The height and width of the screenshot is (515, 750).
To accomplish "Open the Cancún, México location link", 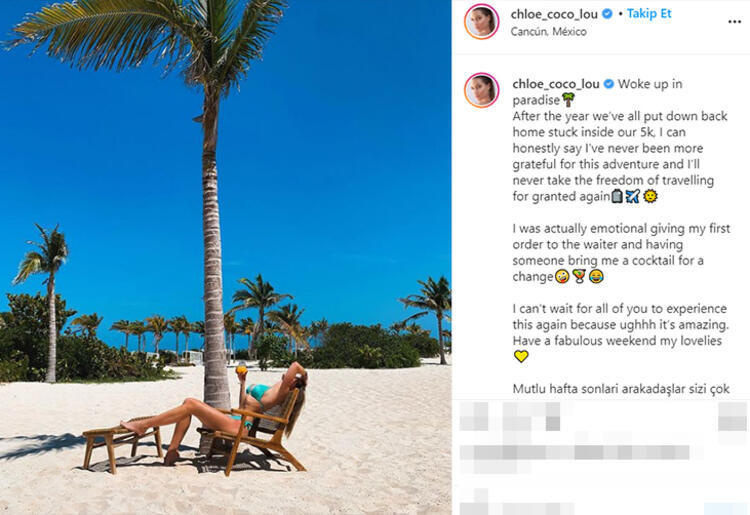I will [x=548, y=32].
